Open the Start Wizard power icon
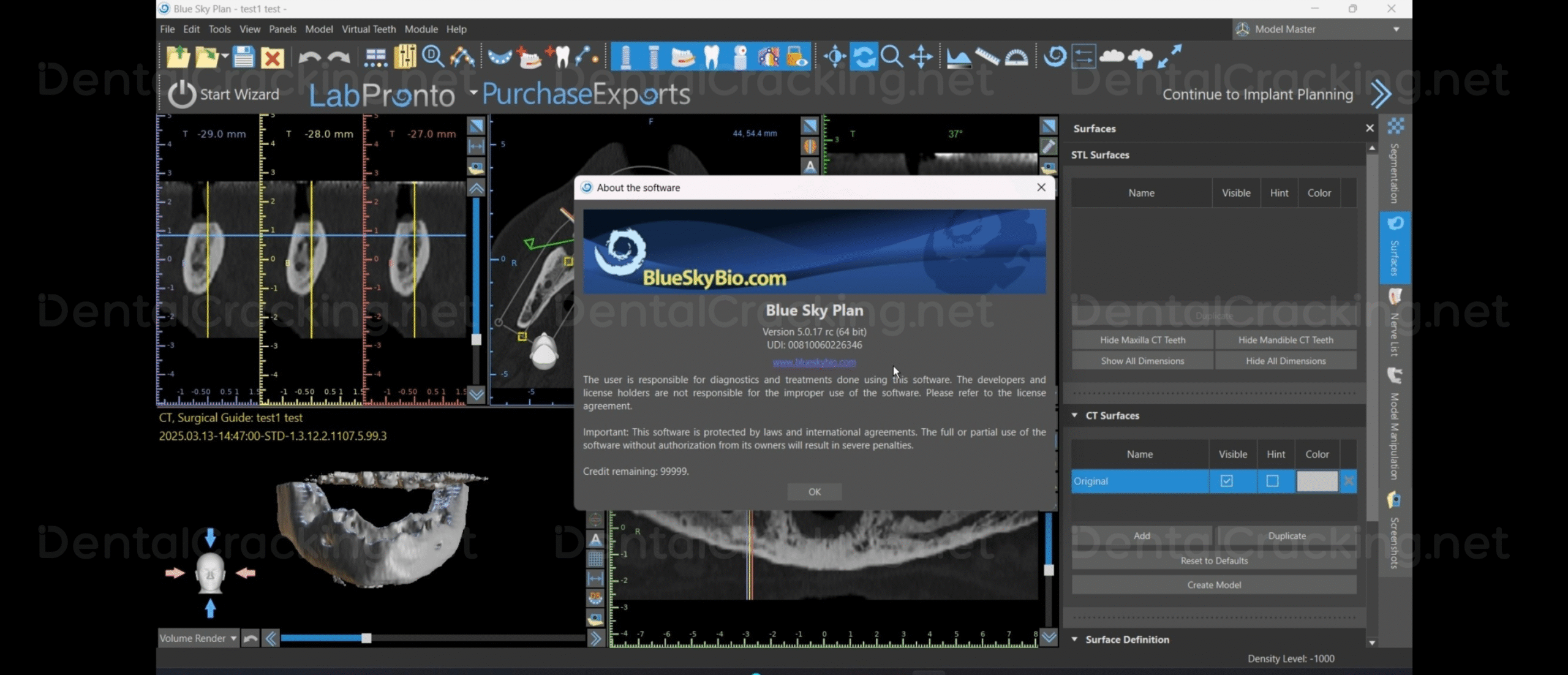 click(x=182, y=94)
